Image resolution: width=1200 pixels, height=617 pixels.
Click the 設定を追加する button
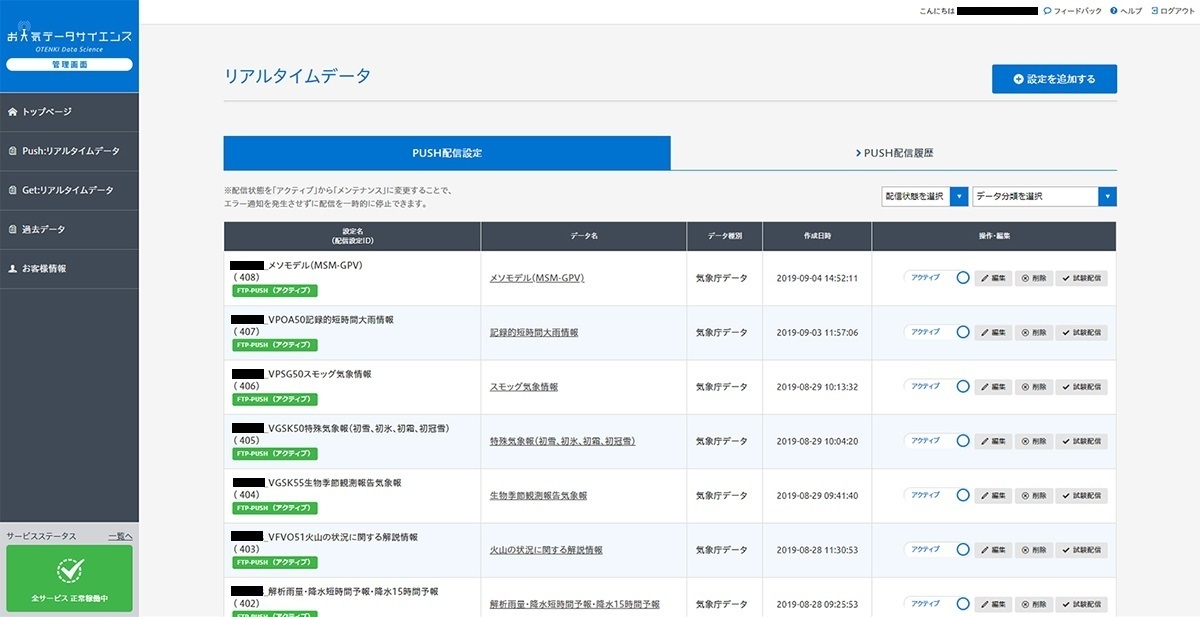point(1054,79)
